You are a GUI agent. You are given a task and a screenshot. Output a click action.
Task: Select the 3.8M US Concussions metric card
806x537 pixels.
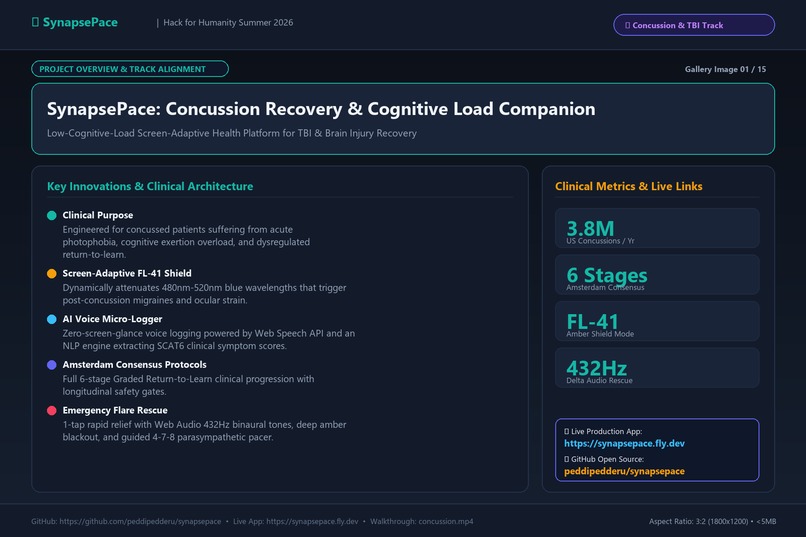point(657,228)
